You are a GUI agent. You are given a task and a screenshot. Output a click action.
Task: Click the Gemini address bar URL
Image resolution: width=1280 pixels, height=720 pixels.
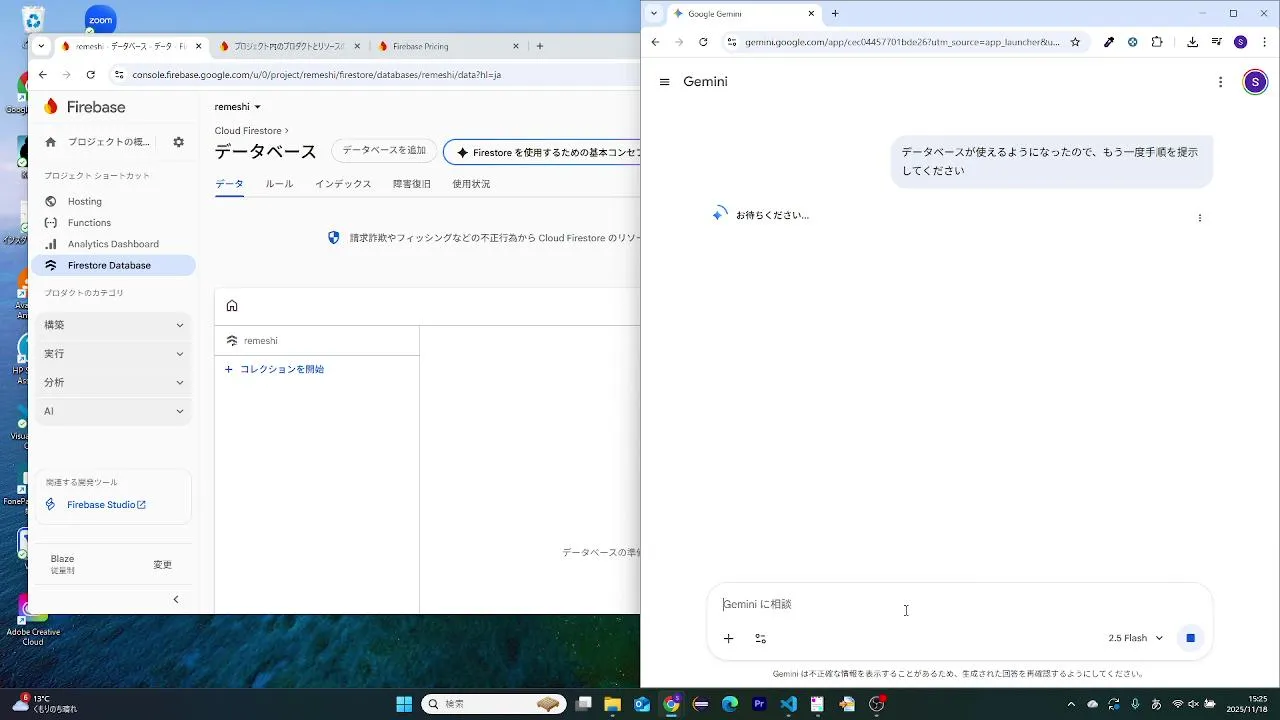pos(901,42)
